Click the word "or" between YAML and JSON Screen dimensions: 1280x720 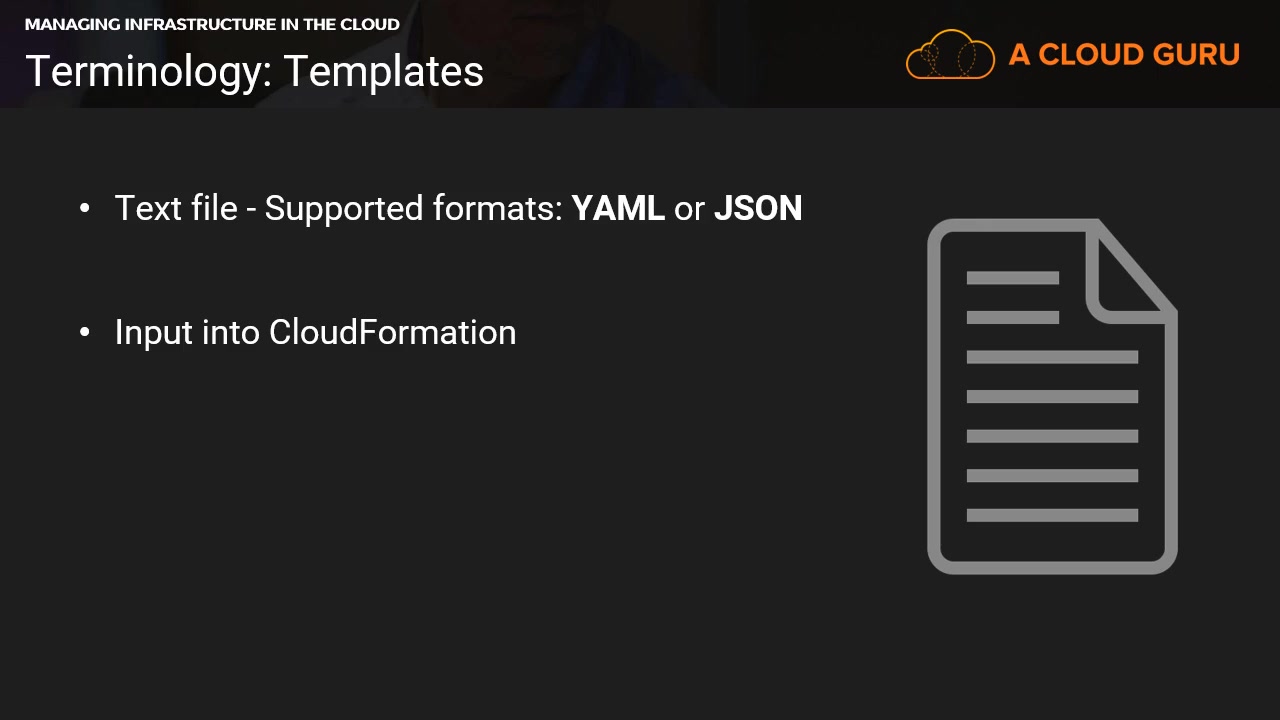689,208
